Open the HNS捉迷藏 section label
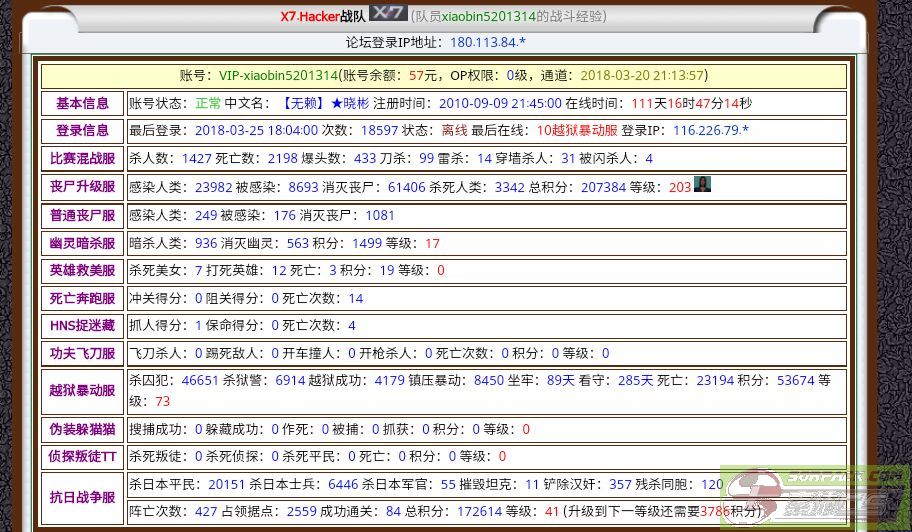Image resolution: width=912 pixels, height=532 pixels. (83, 326)
